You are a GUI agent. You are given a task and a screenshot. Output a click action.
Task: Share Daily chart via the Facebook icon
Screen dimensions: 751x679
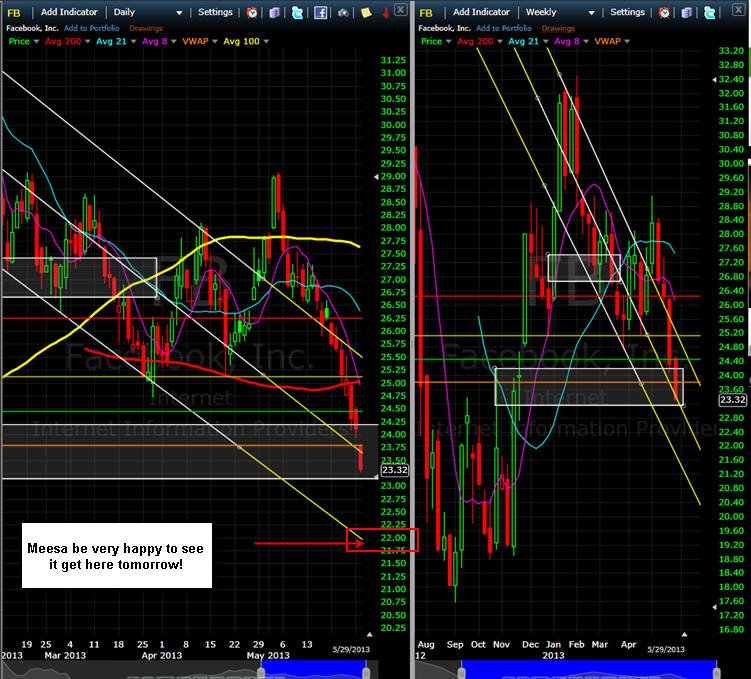(x=320, y=12)
